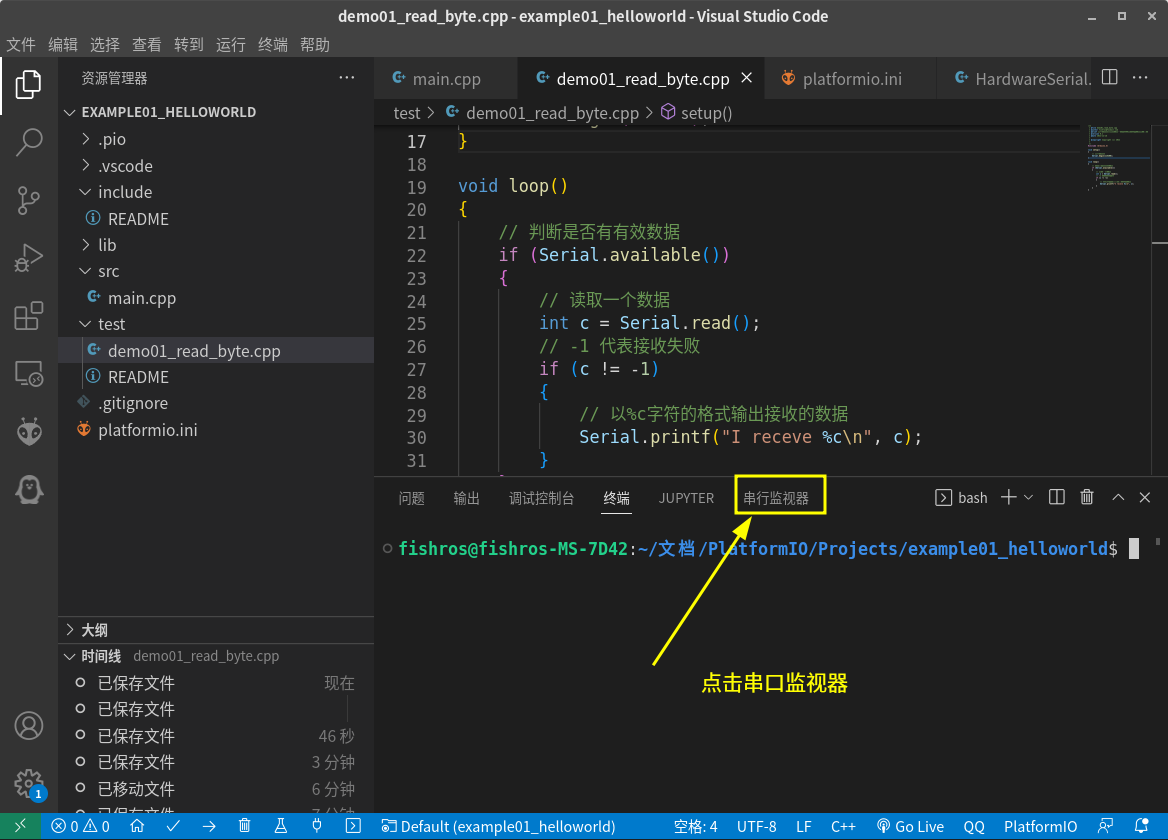
Task: Click PlatformIO Upload arrow in status bar
Action: (x=209, y=827)
